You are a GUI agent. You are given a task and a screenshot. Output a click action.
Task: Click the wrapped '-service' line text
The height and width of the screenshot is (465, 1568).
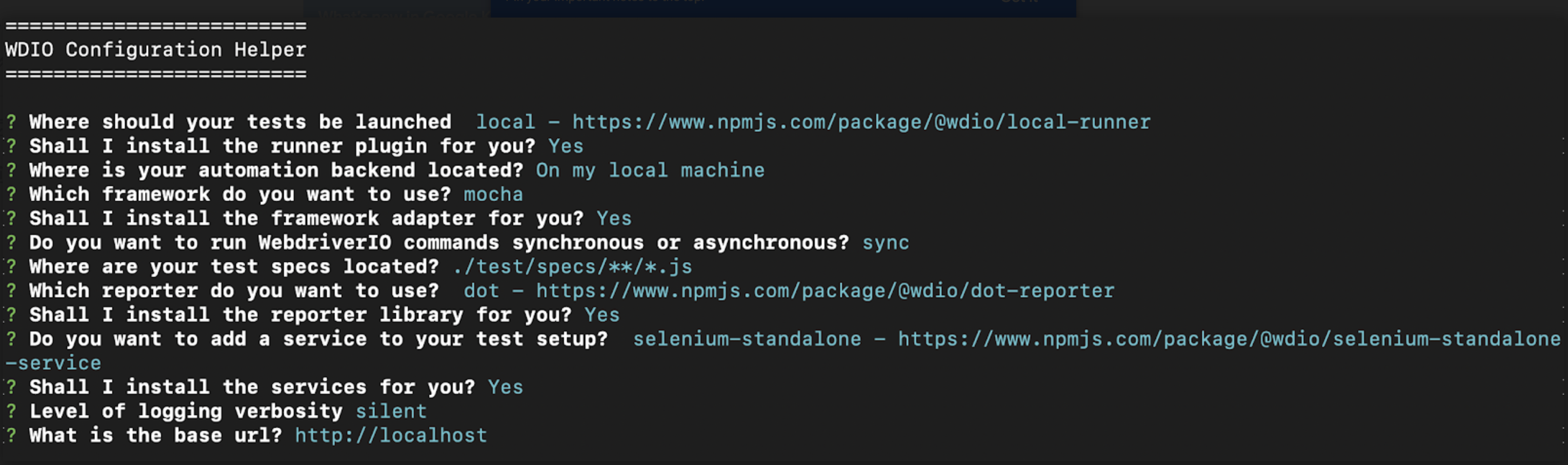54,363
